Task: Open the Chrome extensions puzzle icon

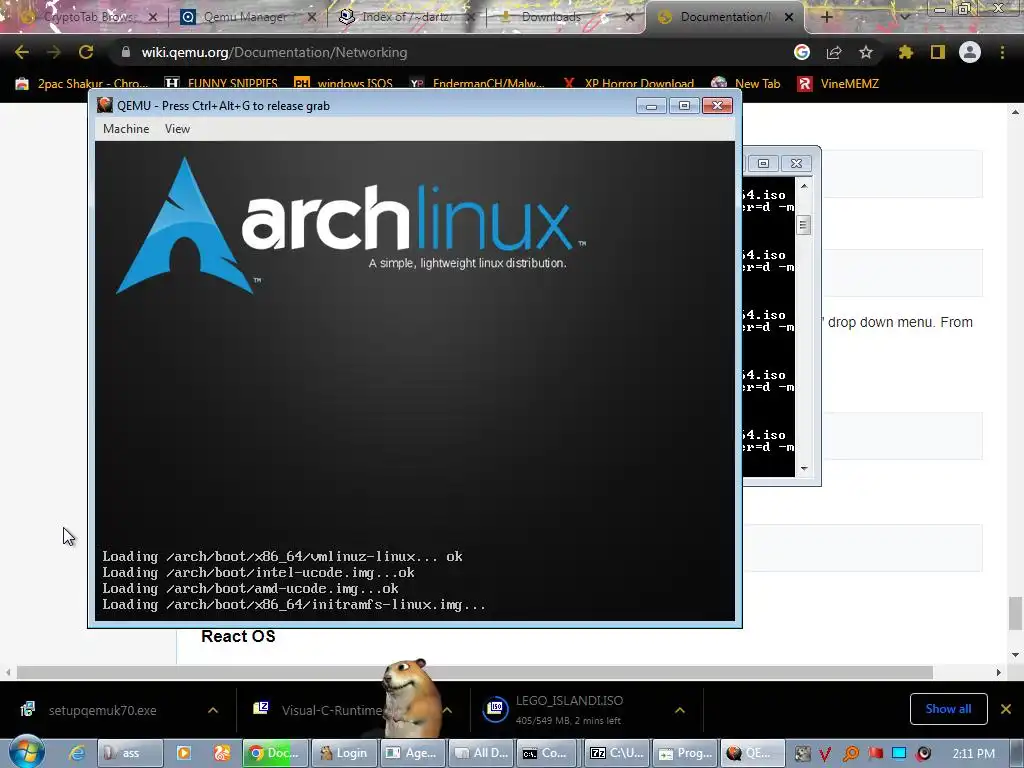Action: tap(906, 52)
